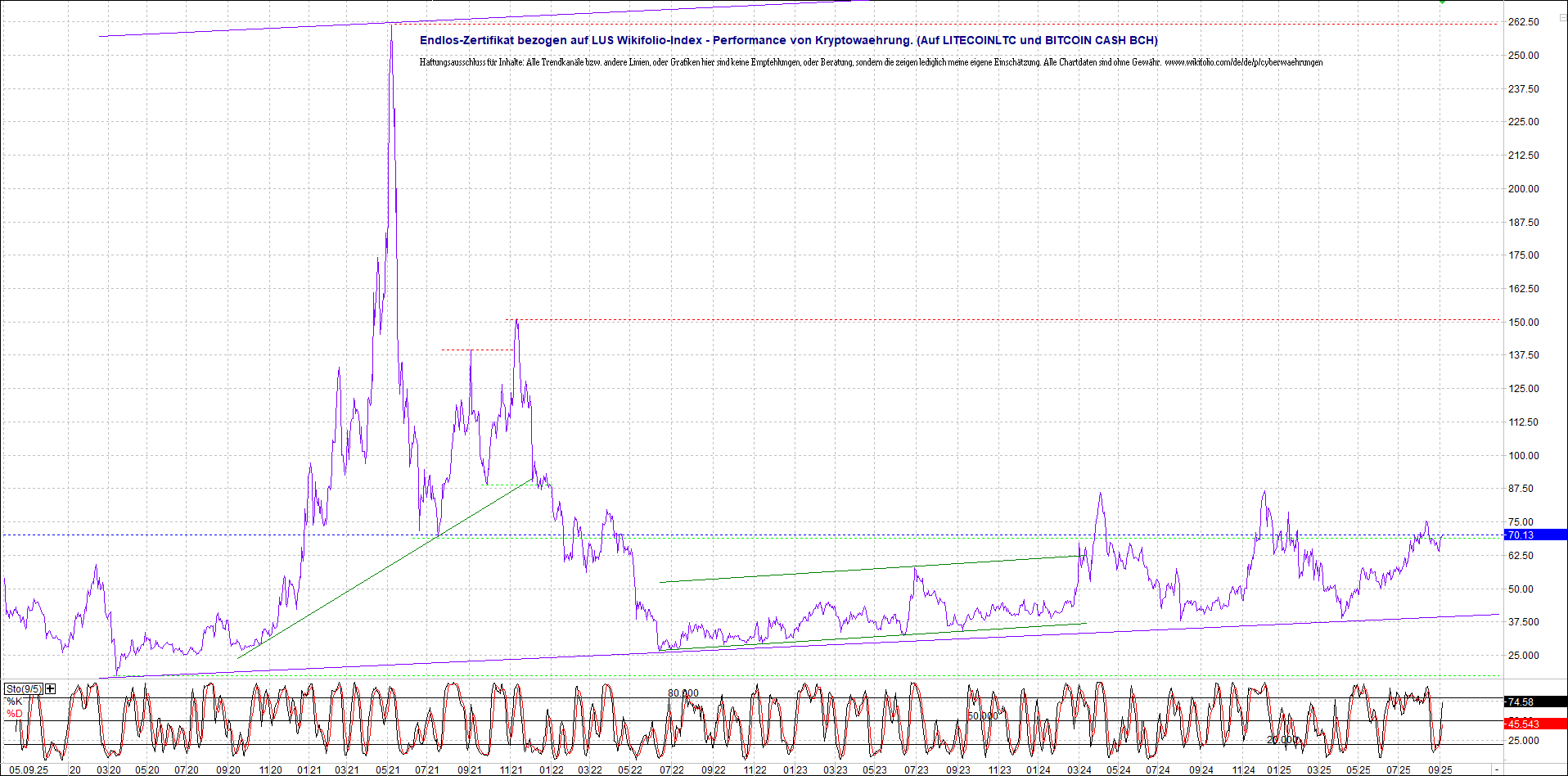Click the 05|21 time axis label
The height and width of the screenshot is (776, 1568).
[x=388, y=769]
